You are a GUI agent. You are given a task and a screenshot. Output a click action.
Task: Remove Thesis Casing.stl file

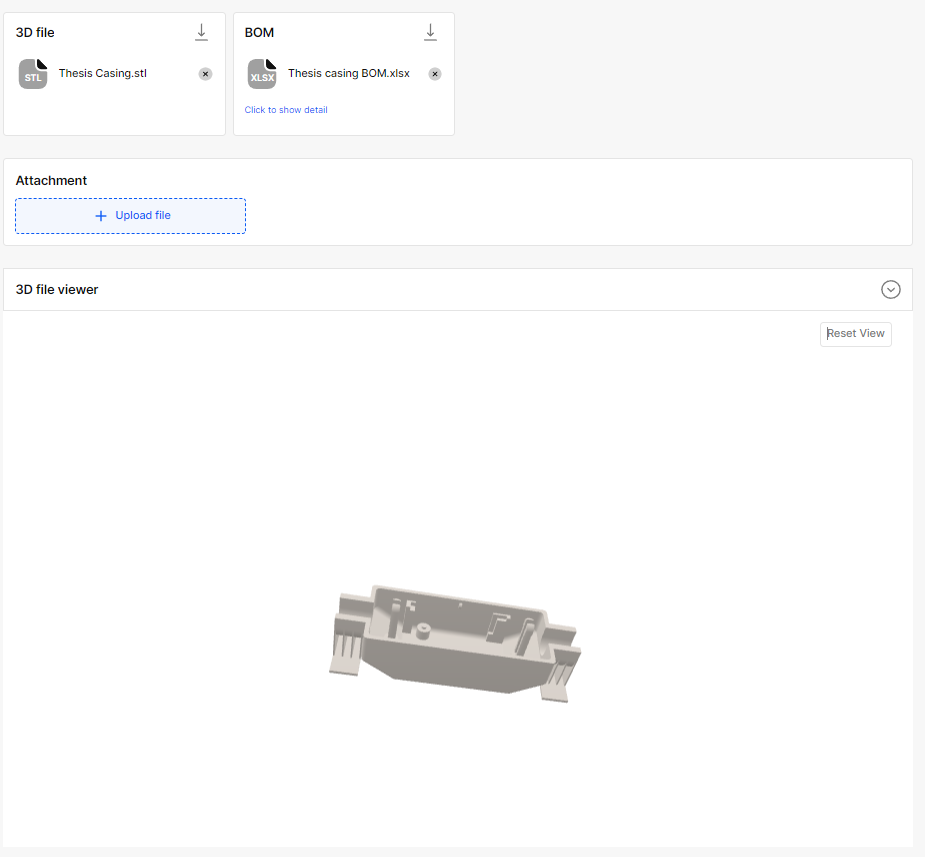click(x=205, y=74)
